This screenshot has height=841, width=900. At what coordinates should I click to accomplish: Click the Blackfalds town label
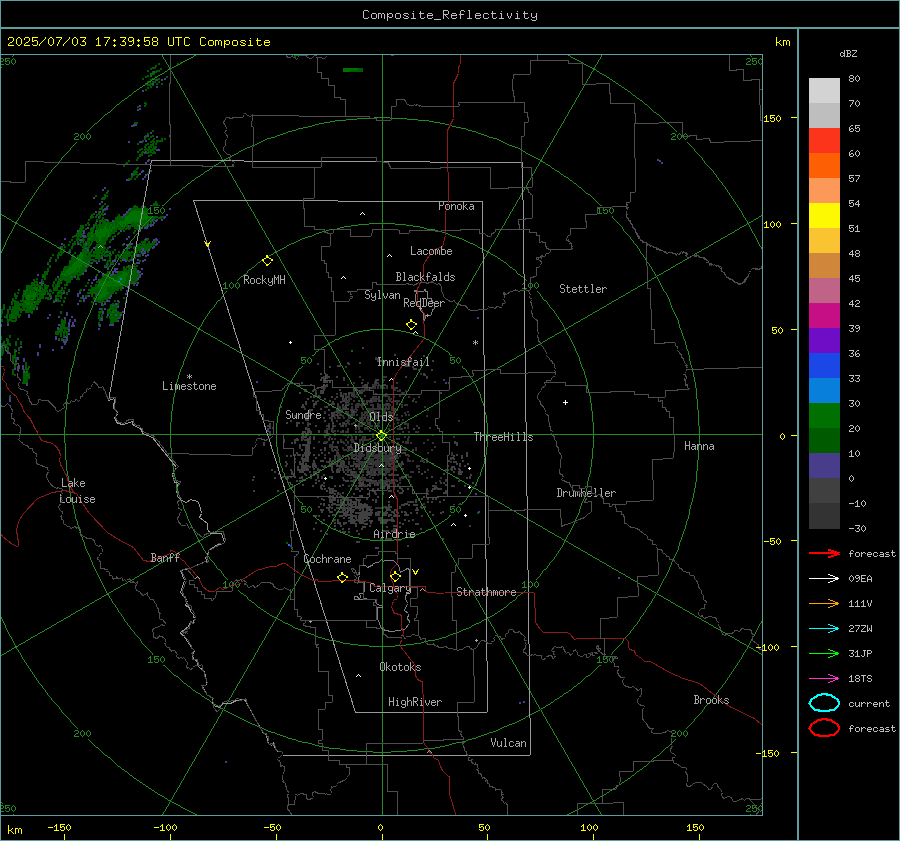(425, 277)
